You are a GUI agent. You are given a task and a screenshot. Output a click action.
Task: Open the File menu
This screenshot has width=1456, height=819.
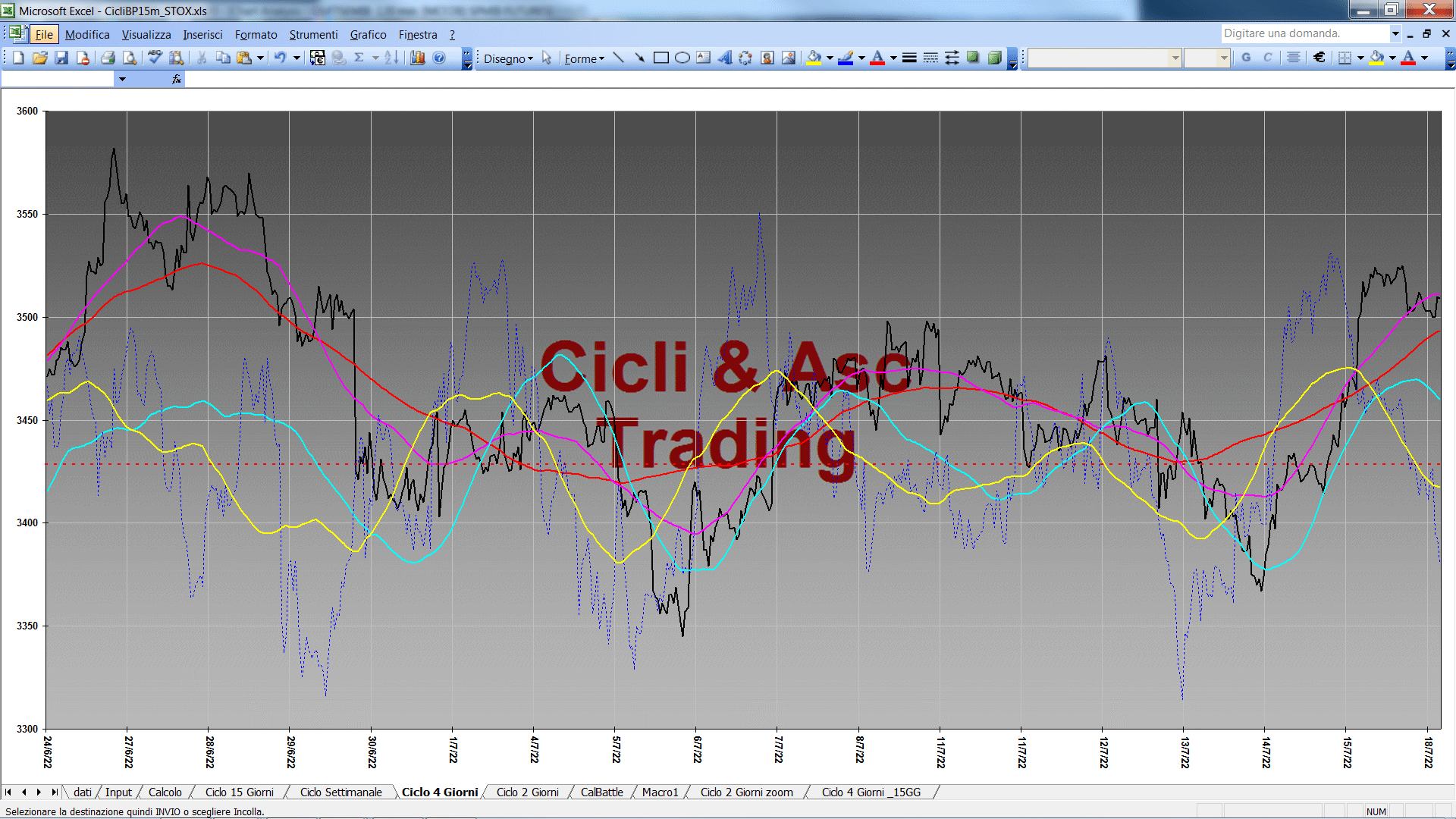(x=44, y=34)
